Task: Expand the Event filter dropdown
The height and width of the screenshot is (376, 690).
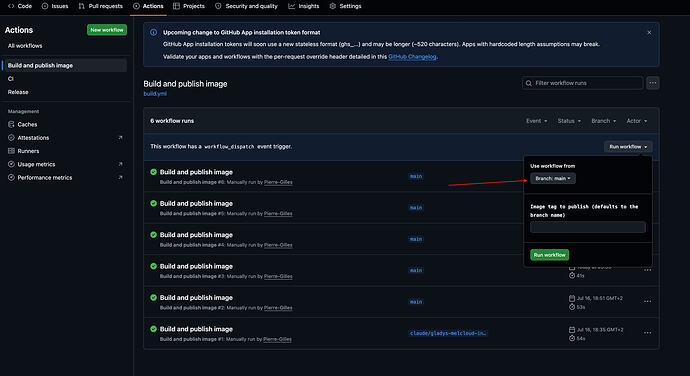Action: [x=536, y=121]
